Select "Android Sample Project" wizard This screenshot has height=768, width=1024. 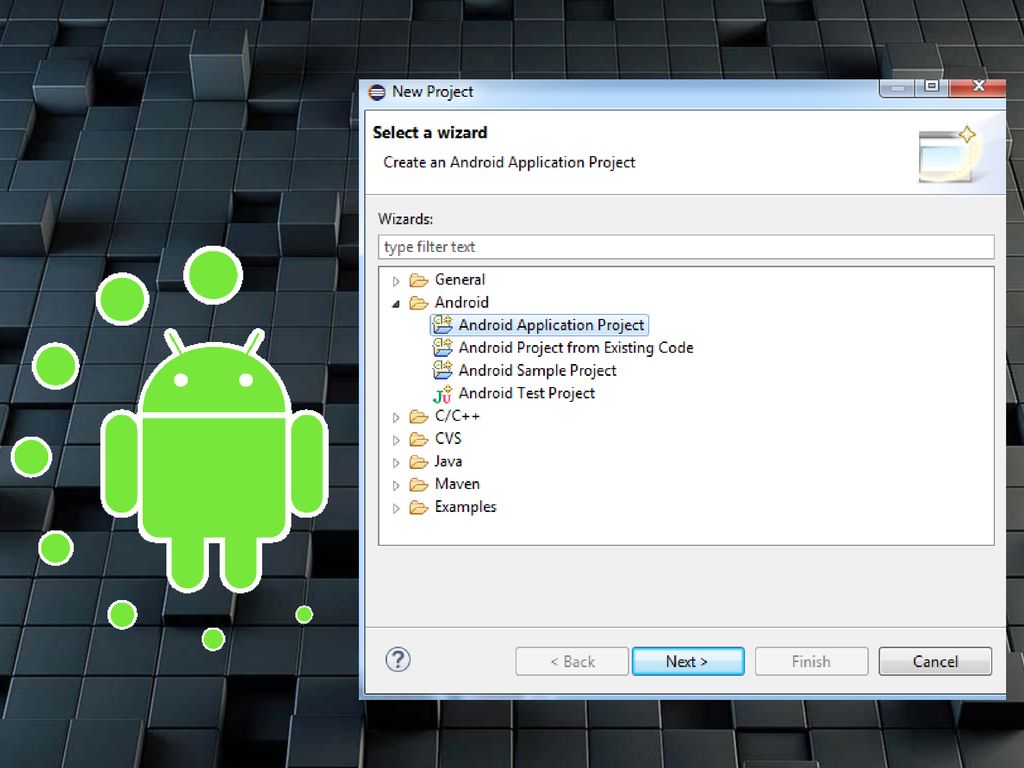click(537, 370)
